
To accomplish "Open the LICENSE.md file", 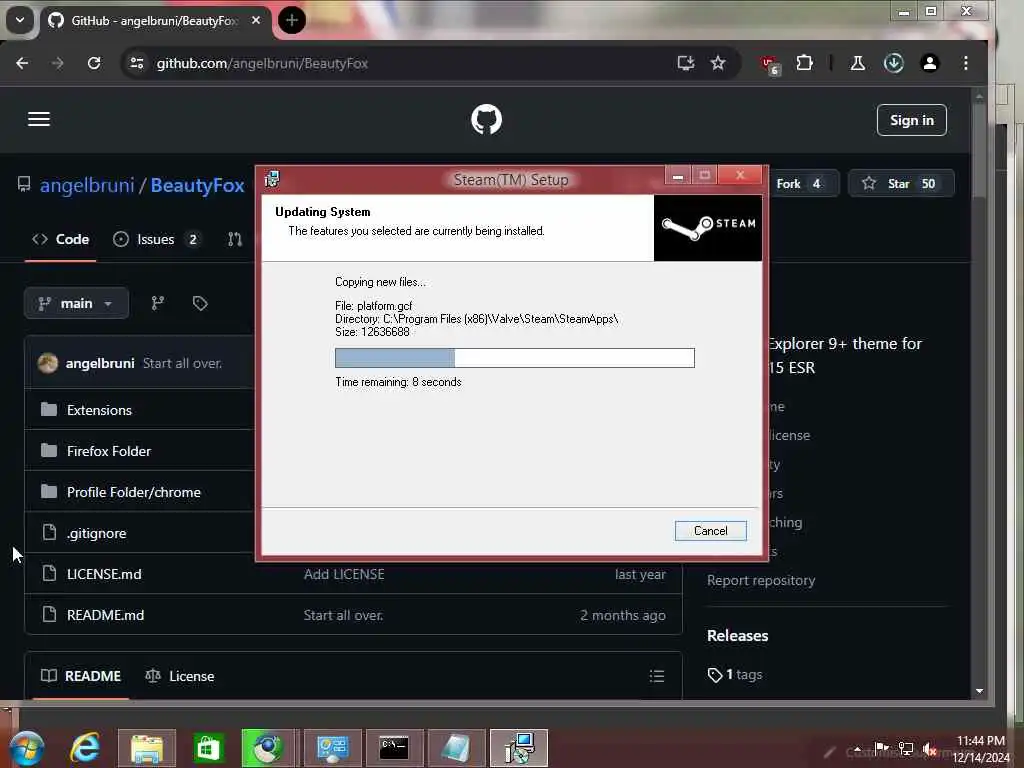I will click(104, 574).
